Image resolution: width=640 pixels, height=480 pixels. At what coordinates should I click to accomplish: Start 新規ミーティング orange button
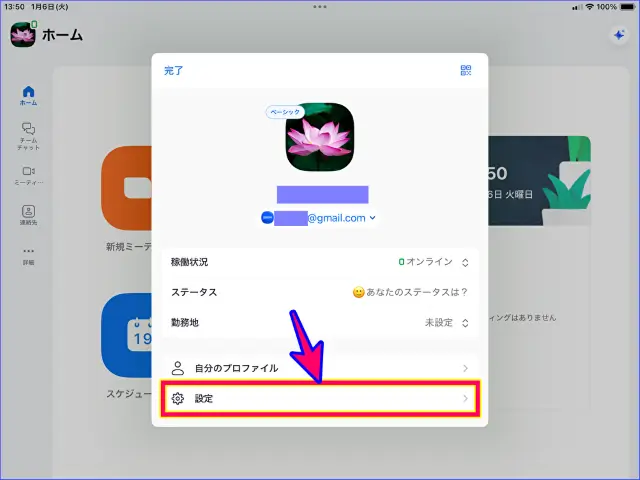[x=127, y=188]
